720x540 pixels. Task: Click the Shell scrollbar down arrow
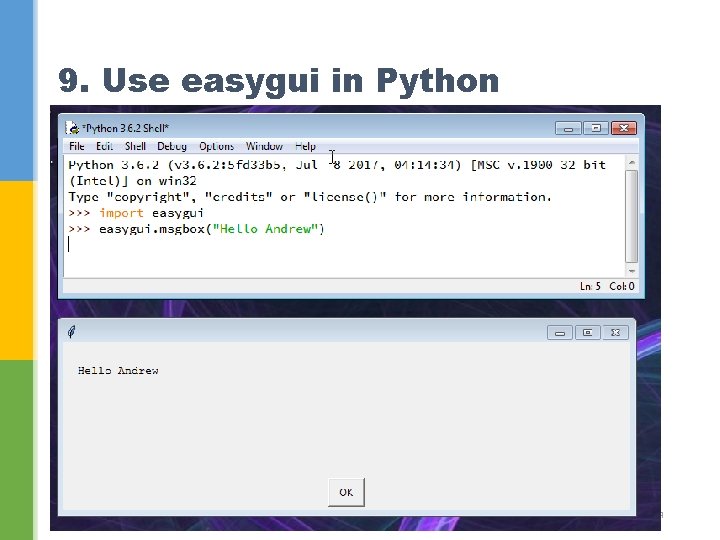pyautogui.click(x=632, y=271)
